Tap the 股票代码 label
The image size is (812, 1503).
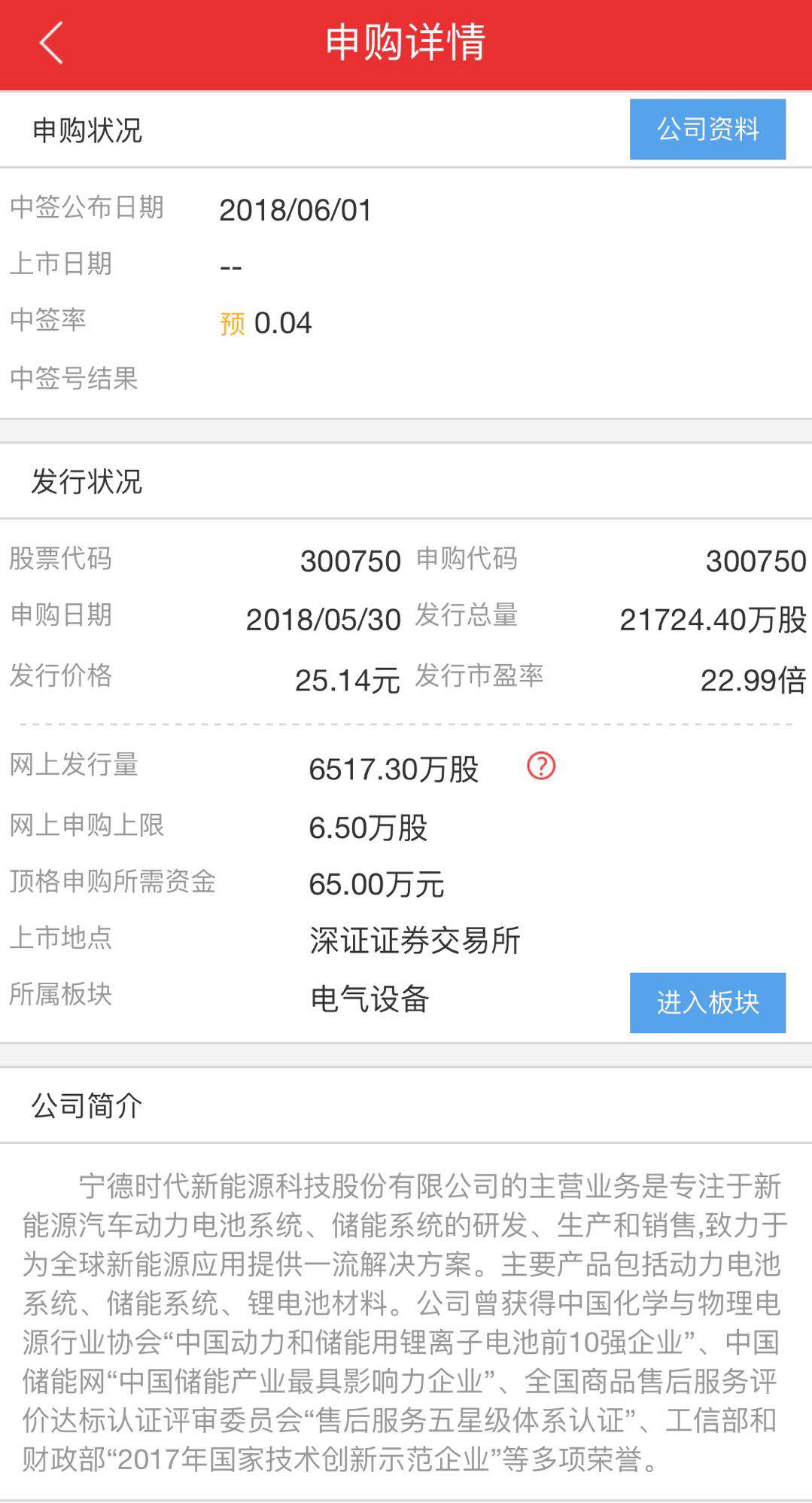(61, 559)
